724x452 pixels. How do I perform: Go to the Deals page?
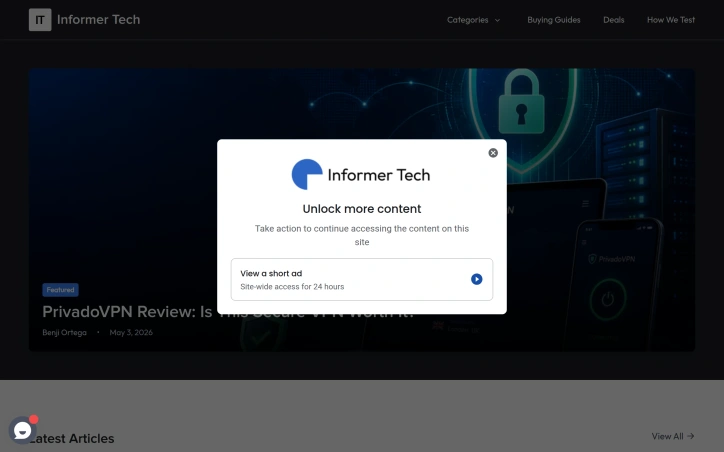coord(614,20)
